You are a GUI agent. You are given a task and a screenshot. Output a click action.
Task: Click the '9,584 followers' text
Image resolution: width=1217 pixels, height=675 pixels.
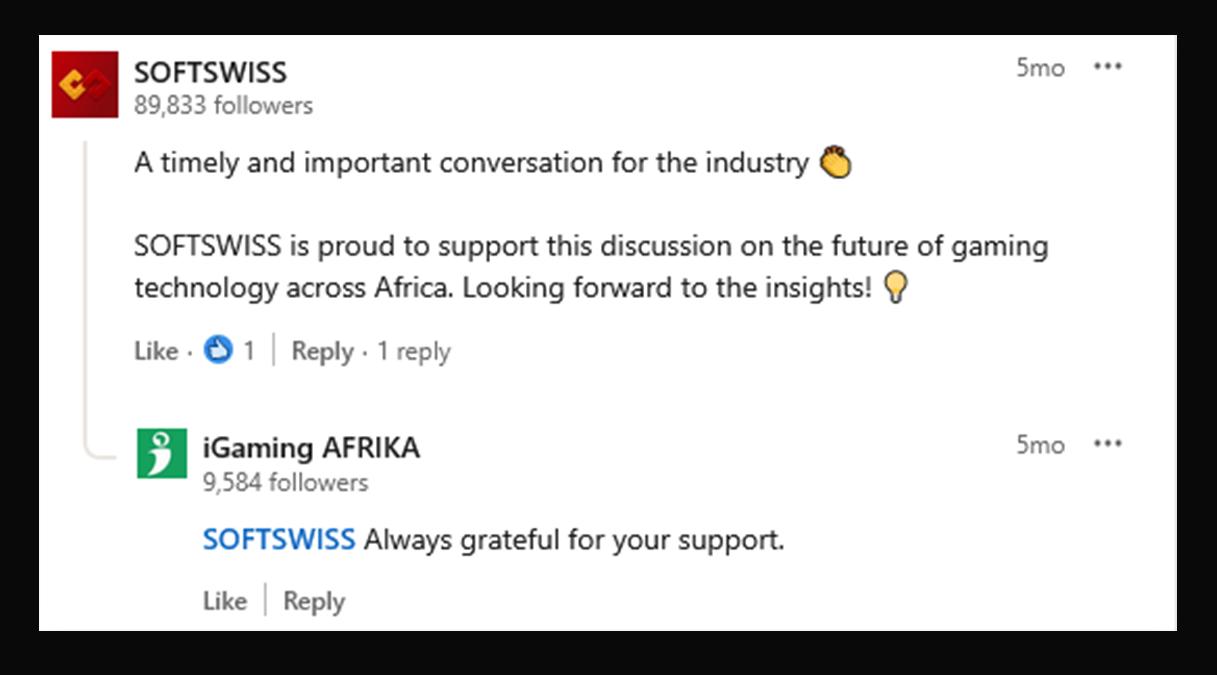coord(285,482)
